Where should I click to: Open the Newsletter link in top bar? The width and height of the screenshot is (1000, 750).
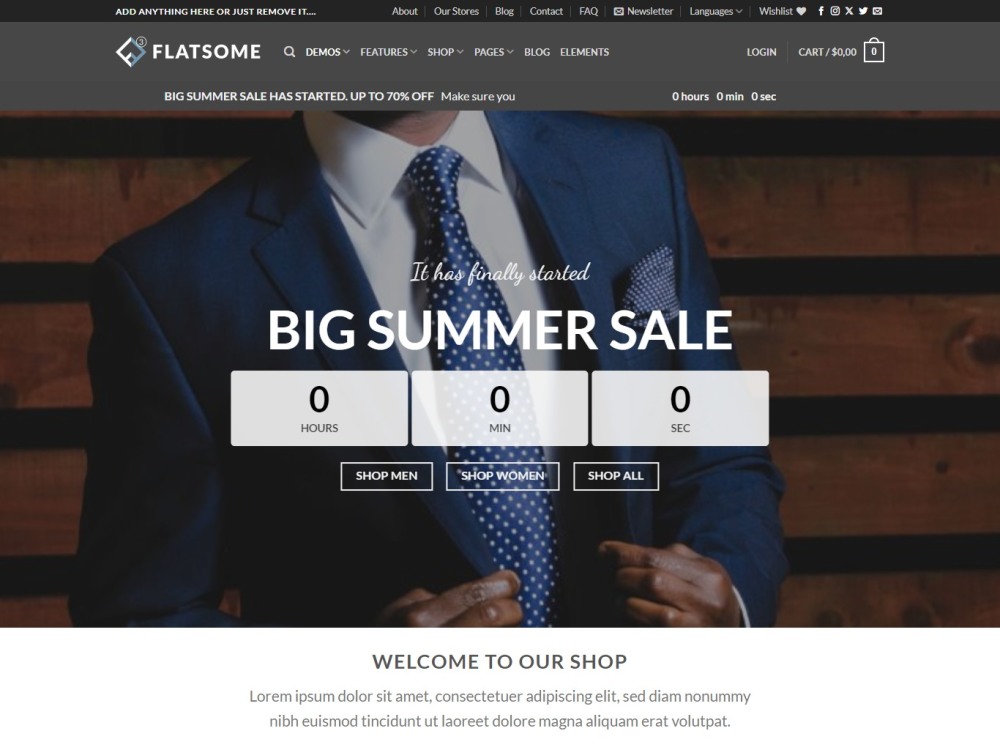(643, 11)
